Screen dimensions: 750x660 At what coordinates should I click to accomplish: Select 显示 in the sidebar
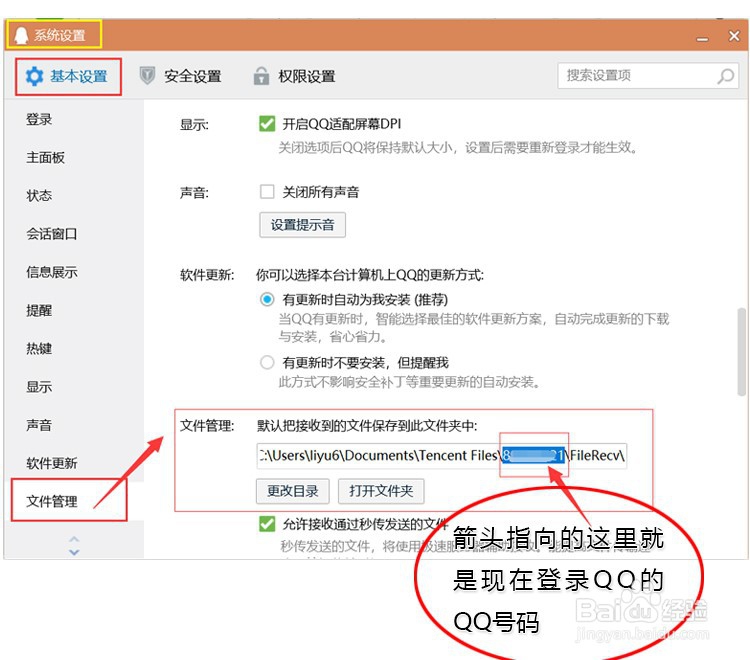[x=39, y=387]
